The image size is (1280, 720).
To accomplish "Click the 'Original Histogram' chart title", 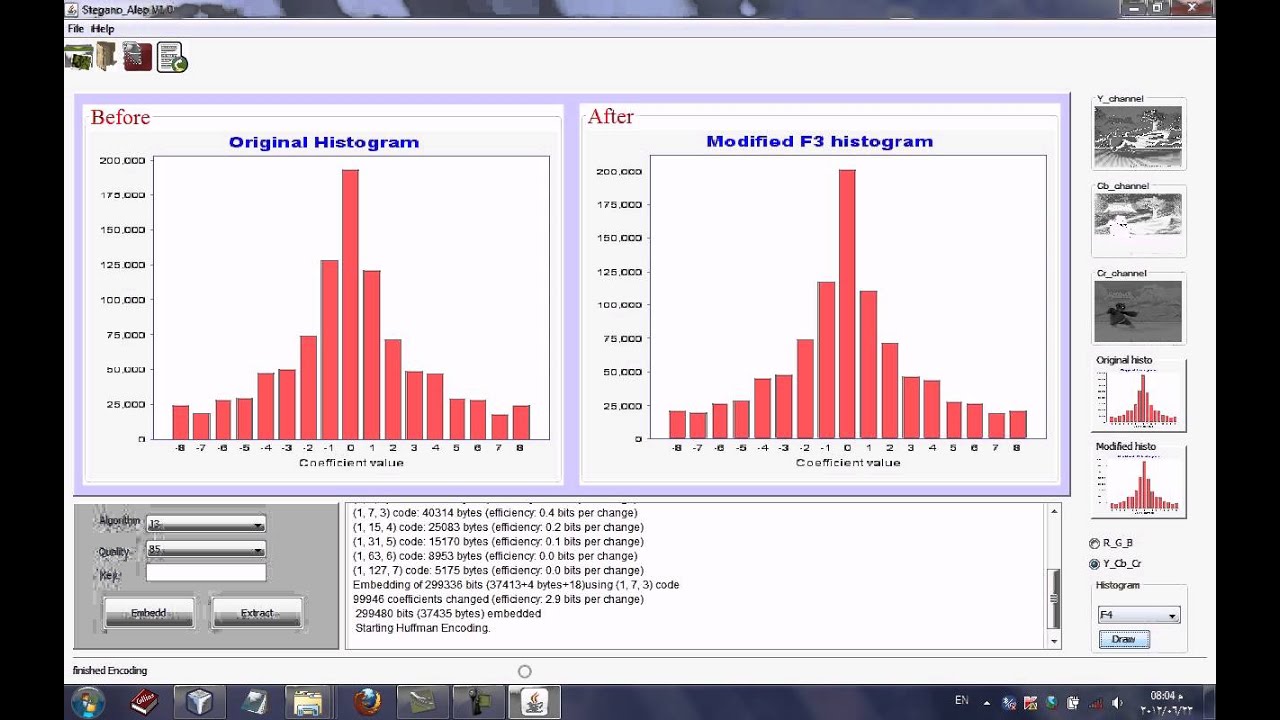I will pos(324,142).
